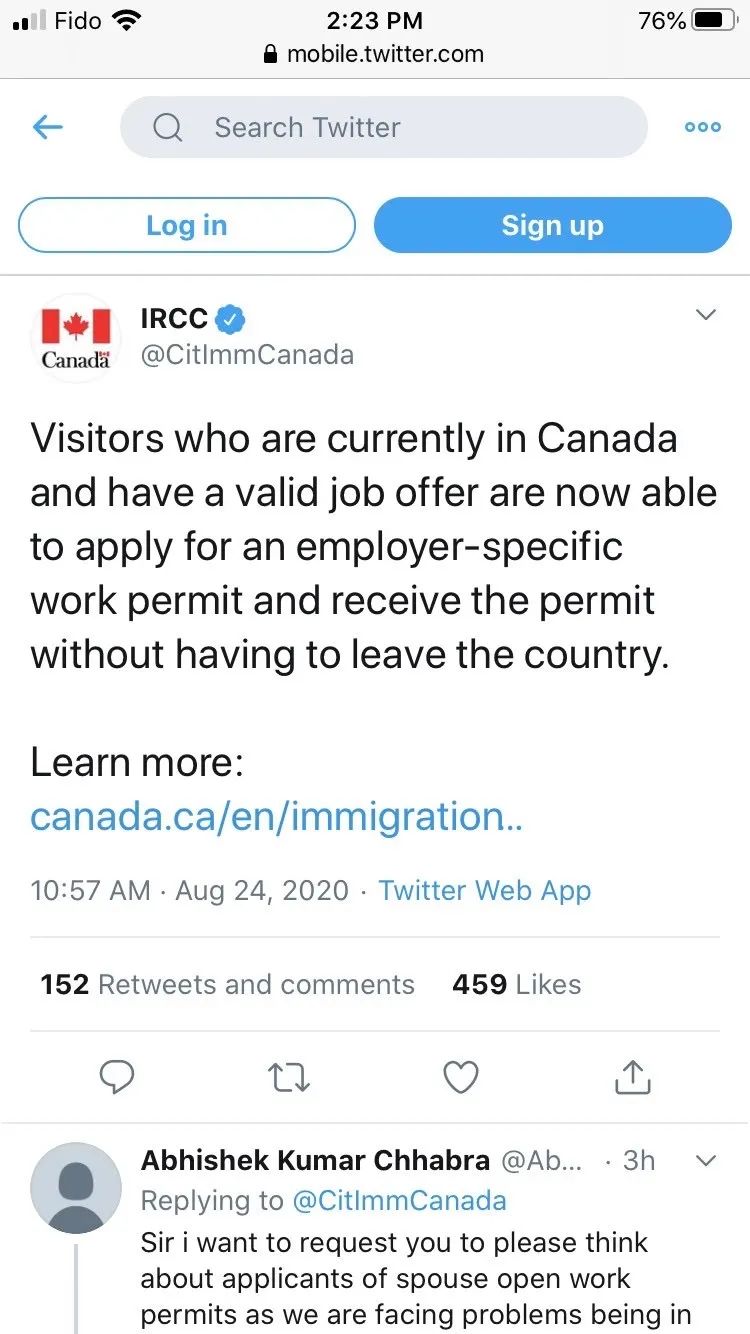750x1334 pixels.
Task: Expand options chevron on Abhishek's reply
Action: click(x=706, y=1161)
